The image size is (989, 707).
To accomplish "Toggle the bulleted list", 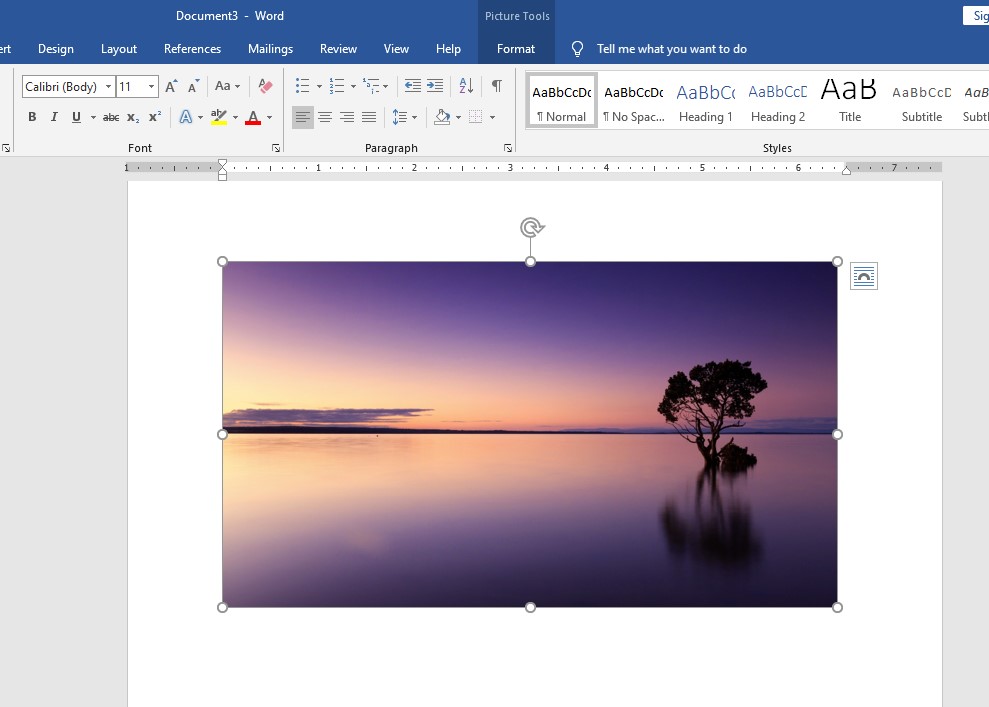I will pyautogui.click(x=302, y=86).
